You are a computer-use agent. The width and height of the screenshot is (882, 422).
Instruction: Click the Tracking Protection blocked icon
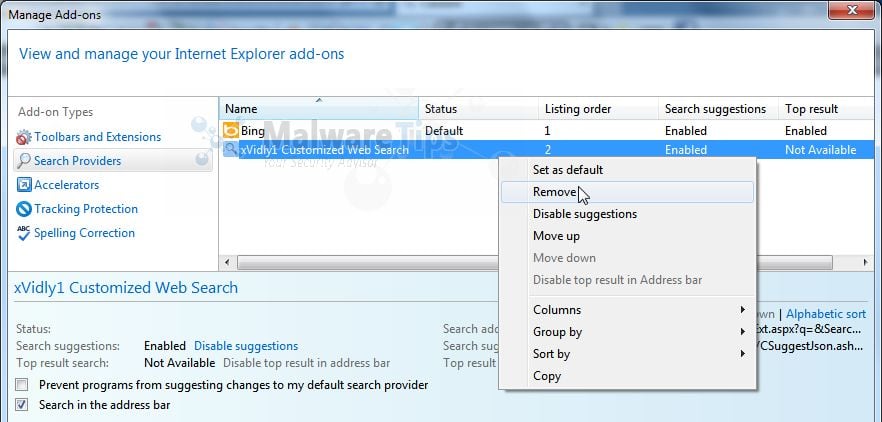24,209
